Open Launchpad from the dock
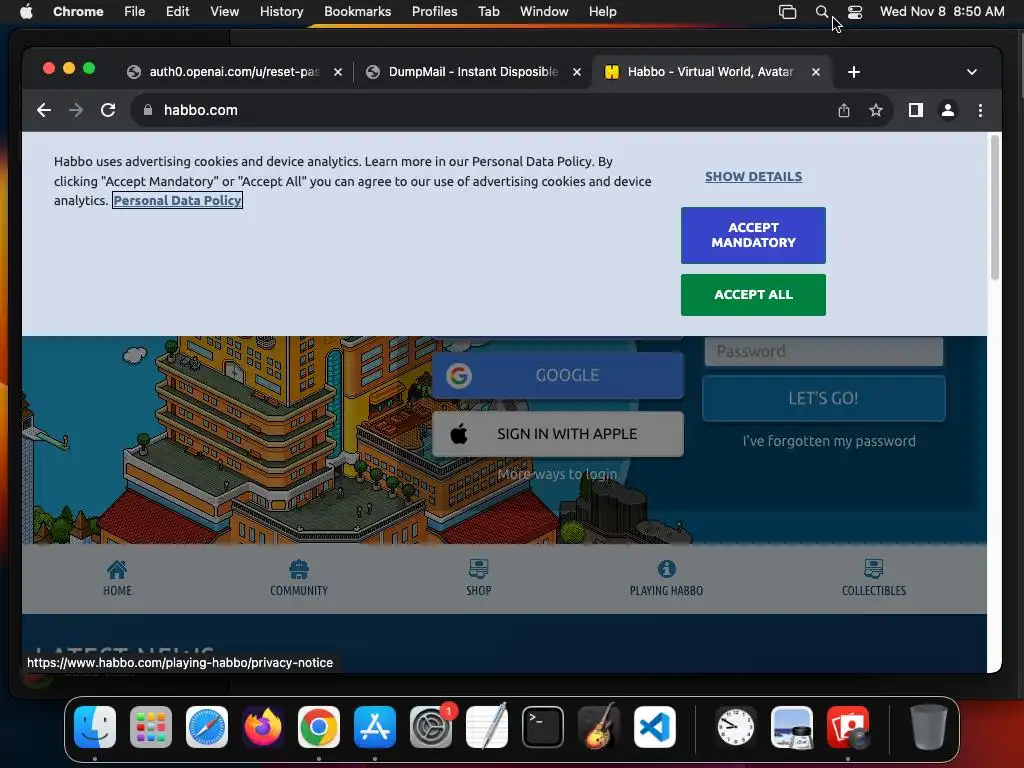This screenshot has height=768, width=1024. 151,727
